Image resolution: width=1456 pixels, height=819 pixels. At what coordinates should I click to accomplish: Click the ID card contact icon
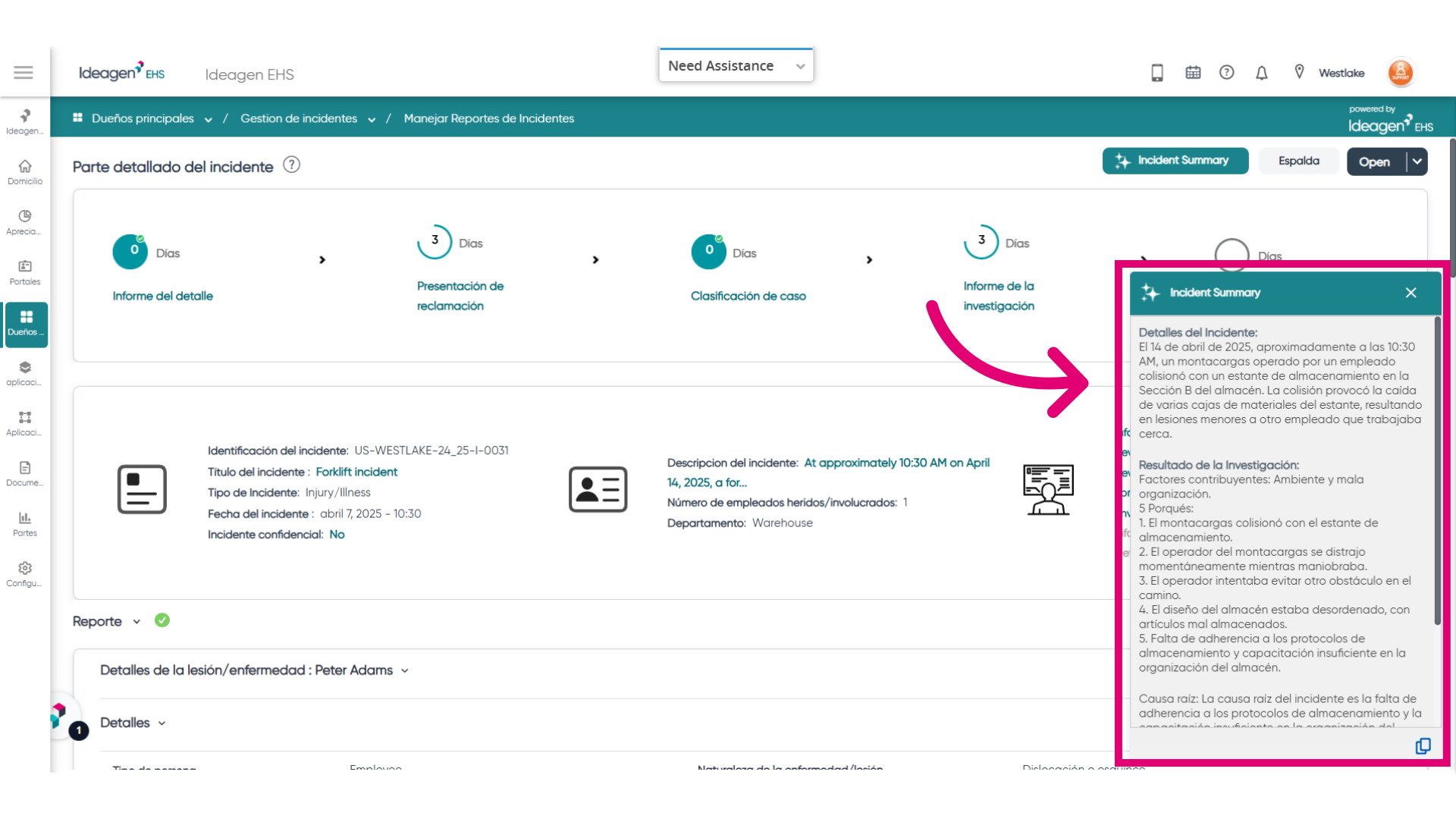tap(598, 489)
